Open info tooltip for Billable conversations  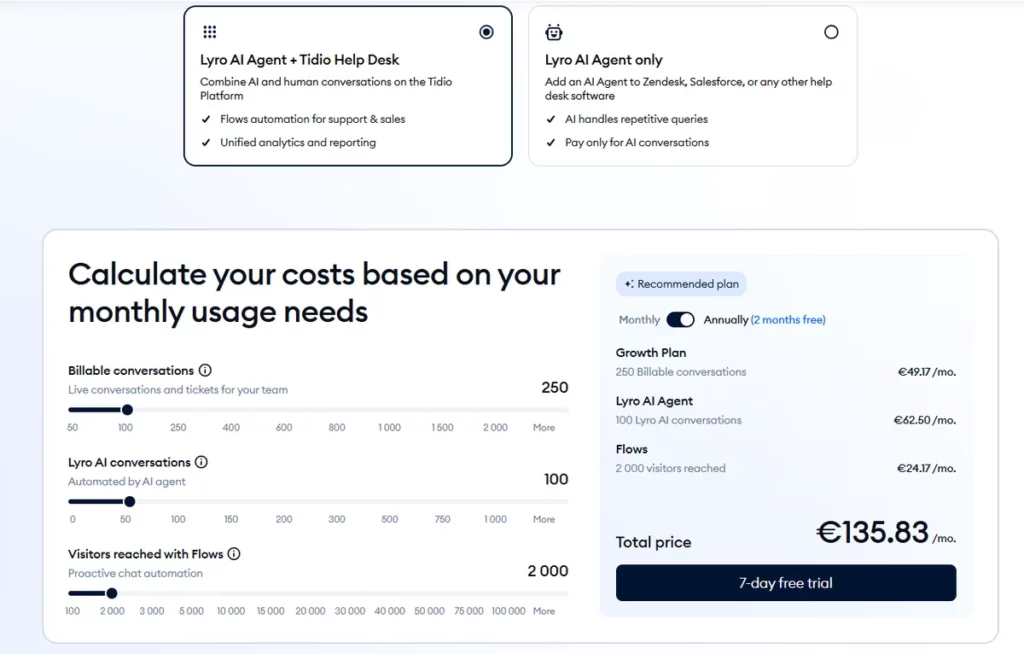pos(205,370)
